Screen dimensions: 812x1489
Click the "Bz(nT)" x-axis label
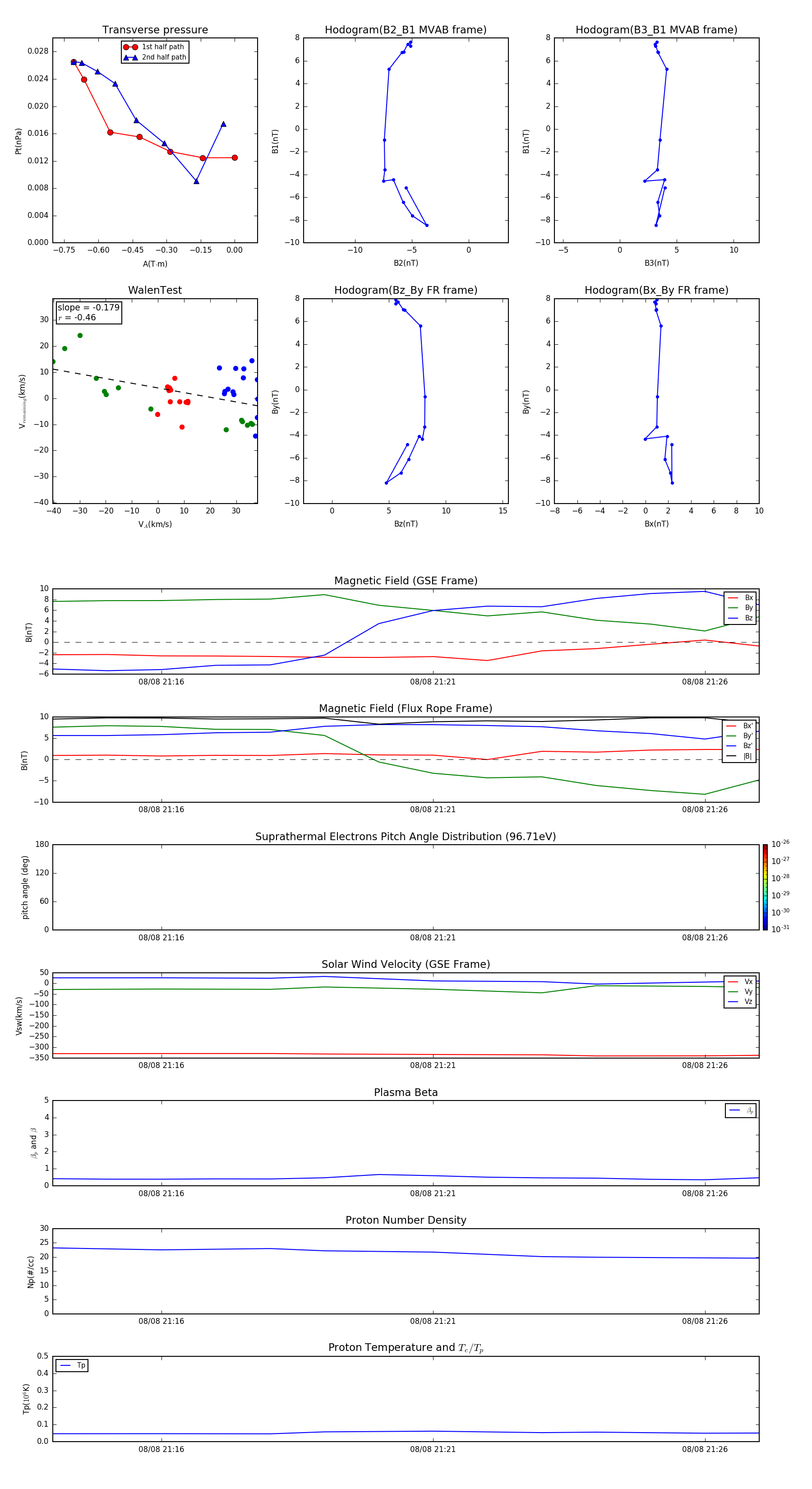click(406, 524)
